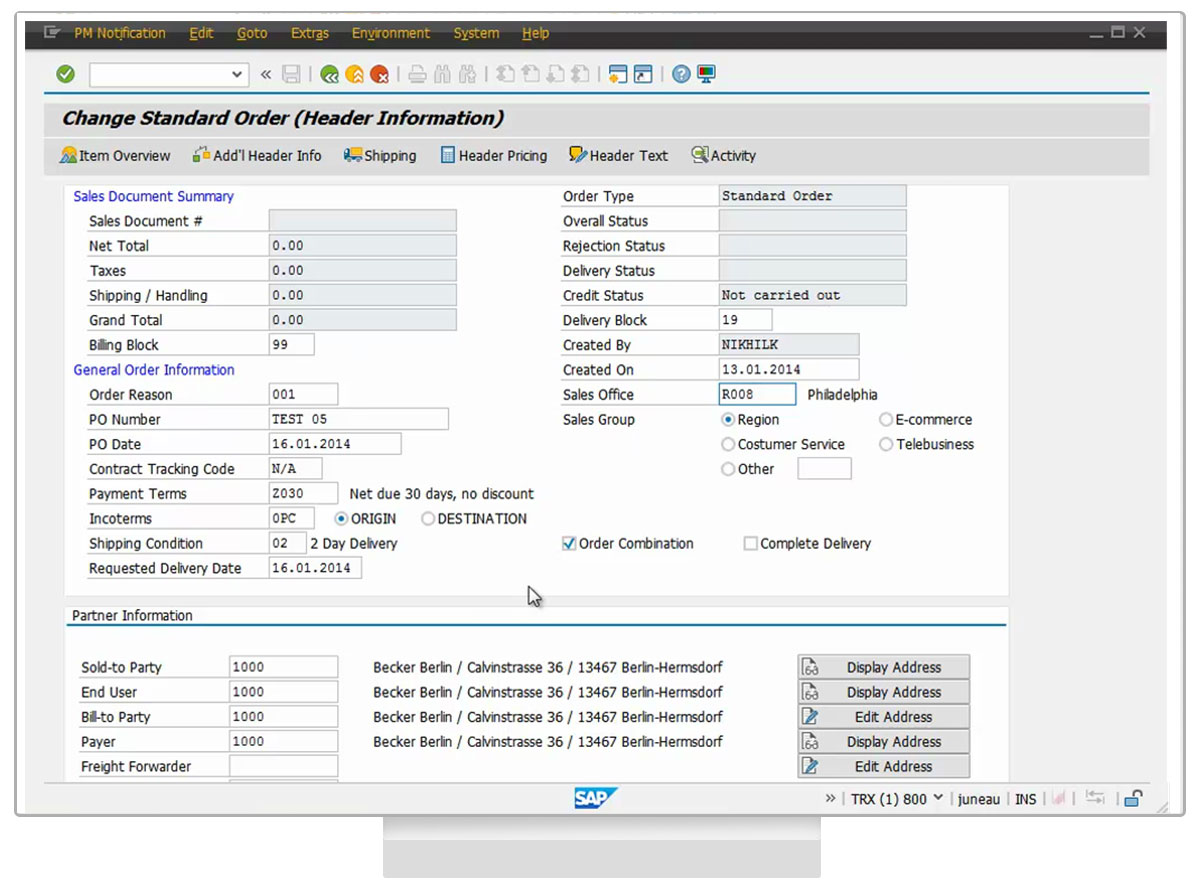Select the DESTINATION incoterms radio button

click(428, 519)
